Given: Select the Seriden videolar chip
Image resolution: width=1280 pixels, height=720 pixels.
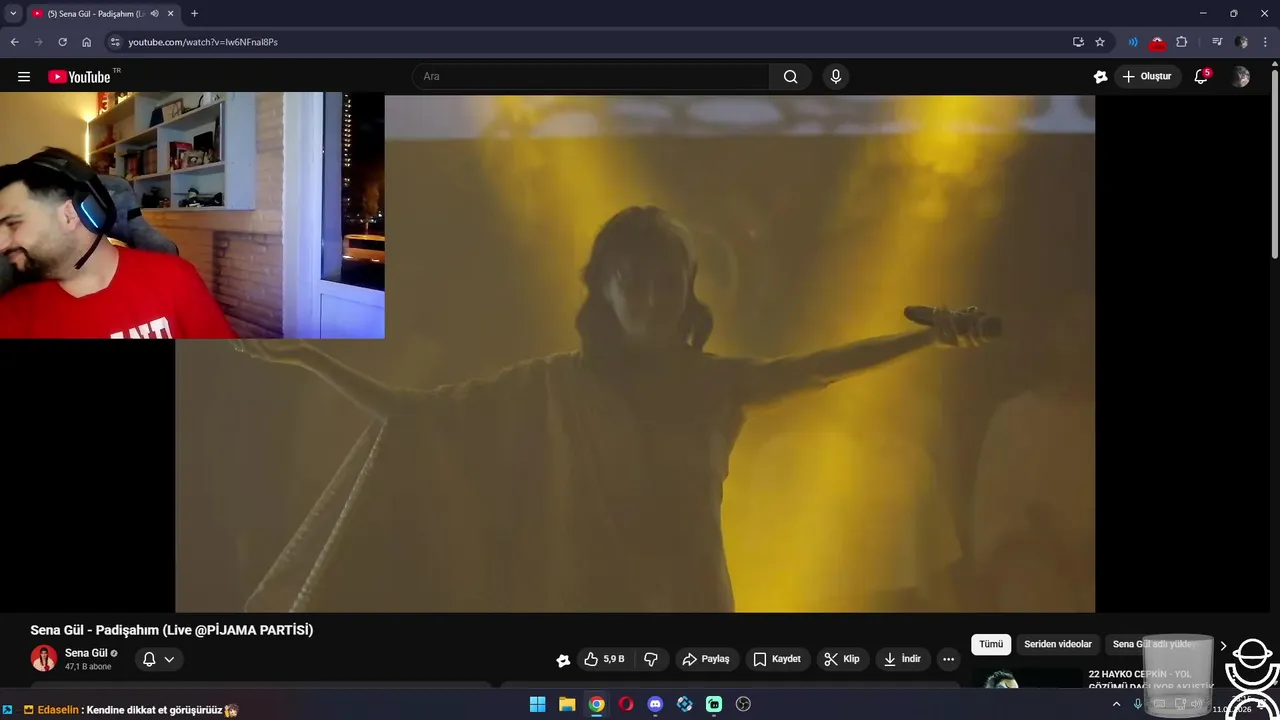Looking at the screenshot, I should coord(1058,645).
